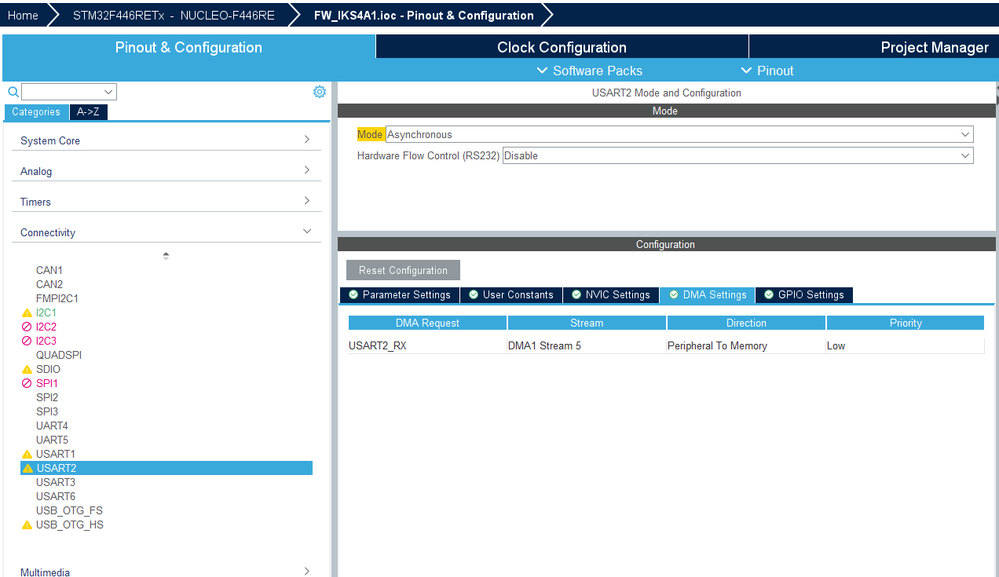This screenshot has height=577, width=999.
Task: Click the DMA1 Stream 5 cell
Action: (587, 346)
